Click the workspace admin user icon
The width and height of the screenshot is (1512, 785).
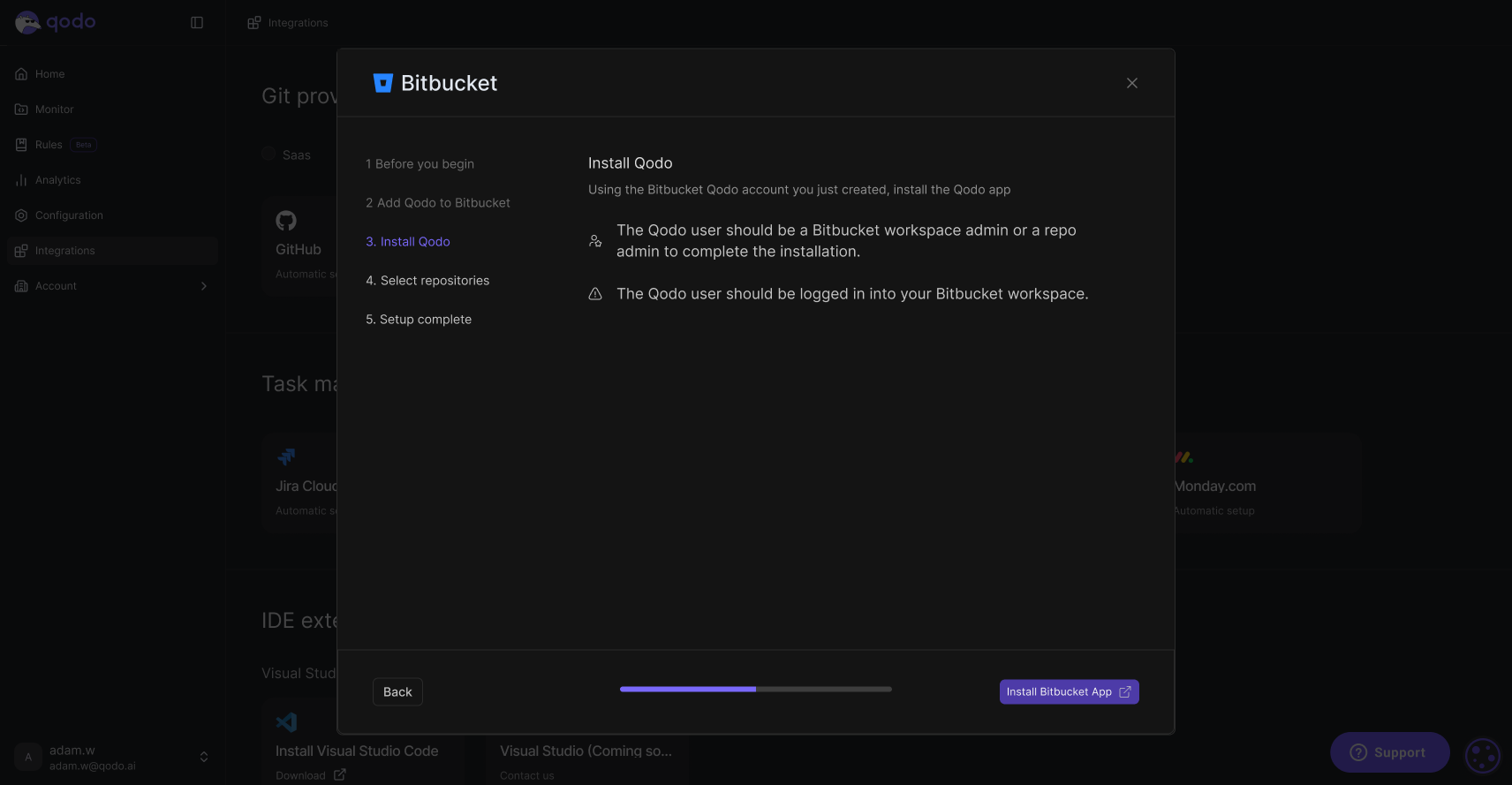click(595, 241)
